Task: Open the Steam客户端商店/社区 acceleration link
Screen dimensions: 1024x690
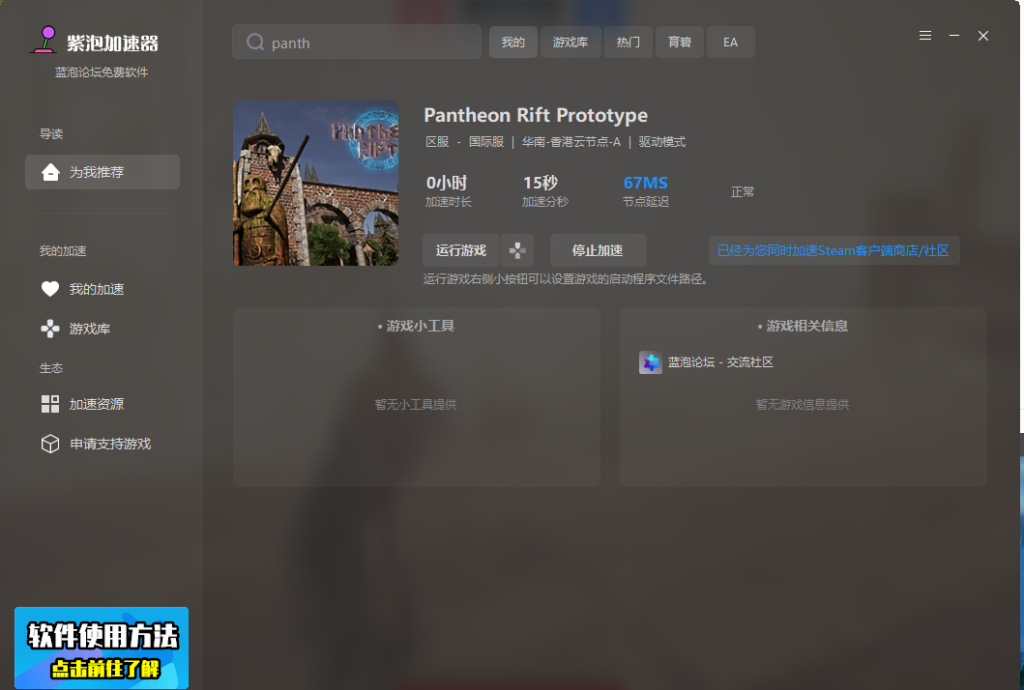Action: [x=834, y=251]
